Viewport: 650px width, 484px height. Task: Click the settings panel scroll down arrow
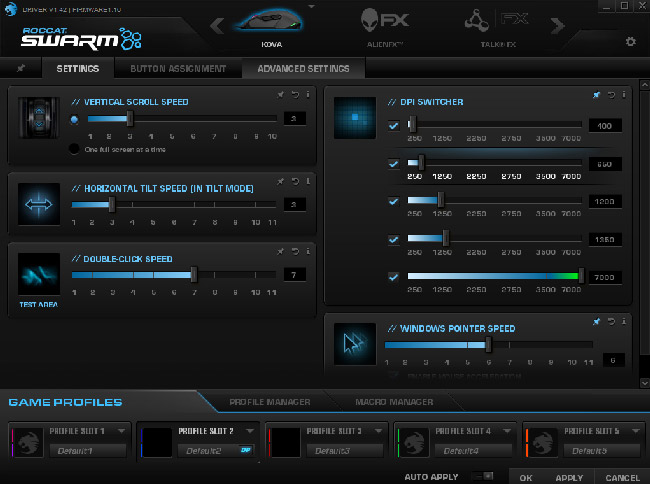645,383
